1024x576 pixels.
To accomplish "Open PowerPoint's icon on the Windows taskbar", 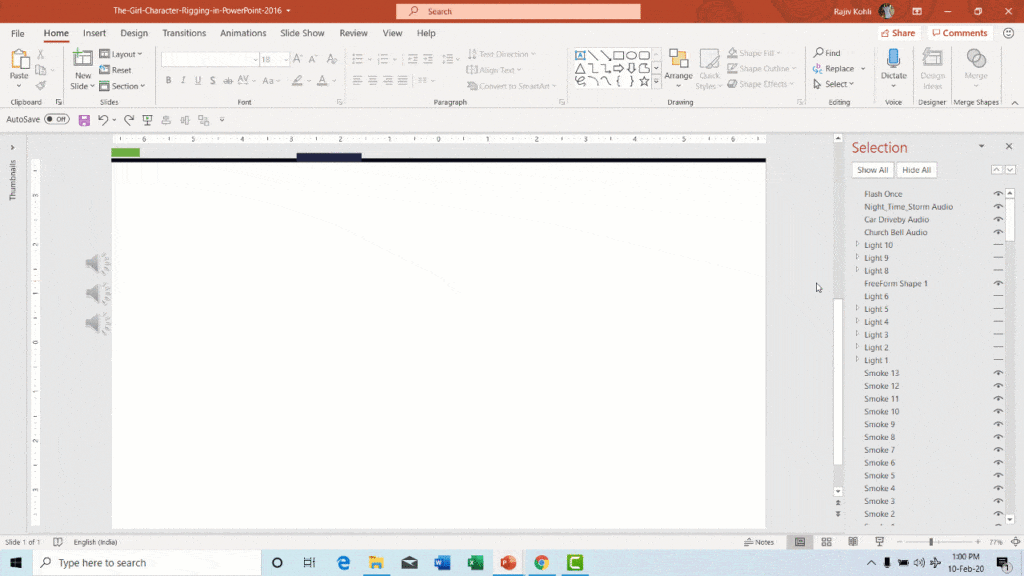I will pyautogui.click(x=508, y=563).
